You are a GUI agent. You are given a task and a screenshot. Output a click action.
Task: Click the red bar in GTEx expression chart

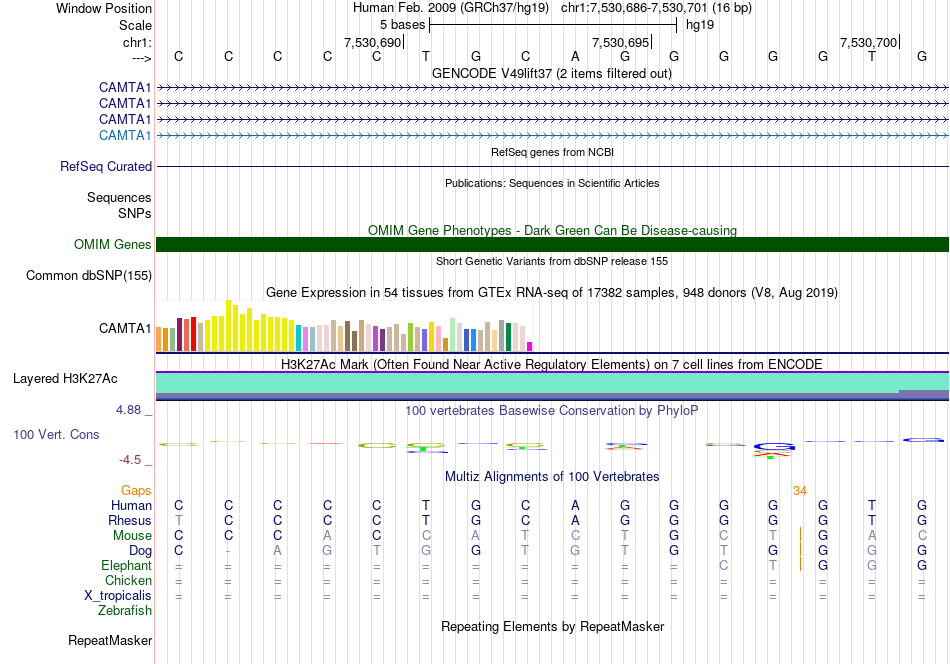point(193,334)
